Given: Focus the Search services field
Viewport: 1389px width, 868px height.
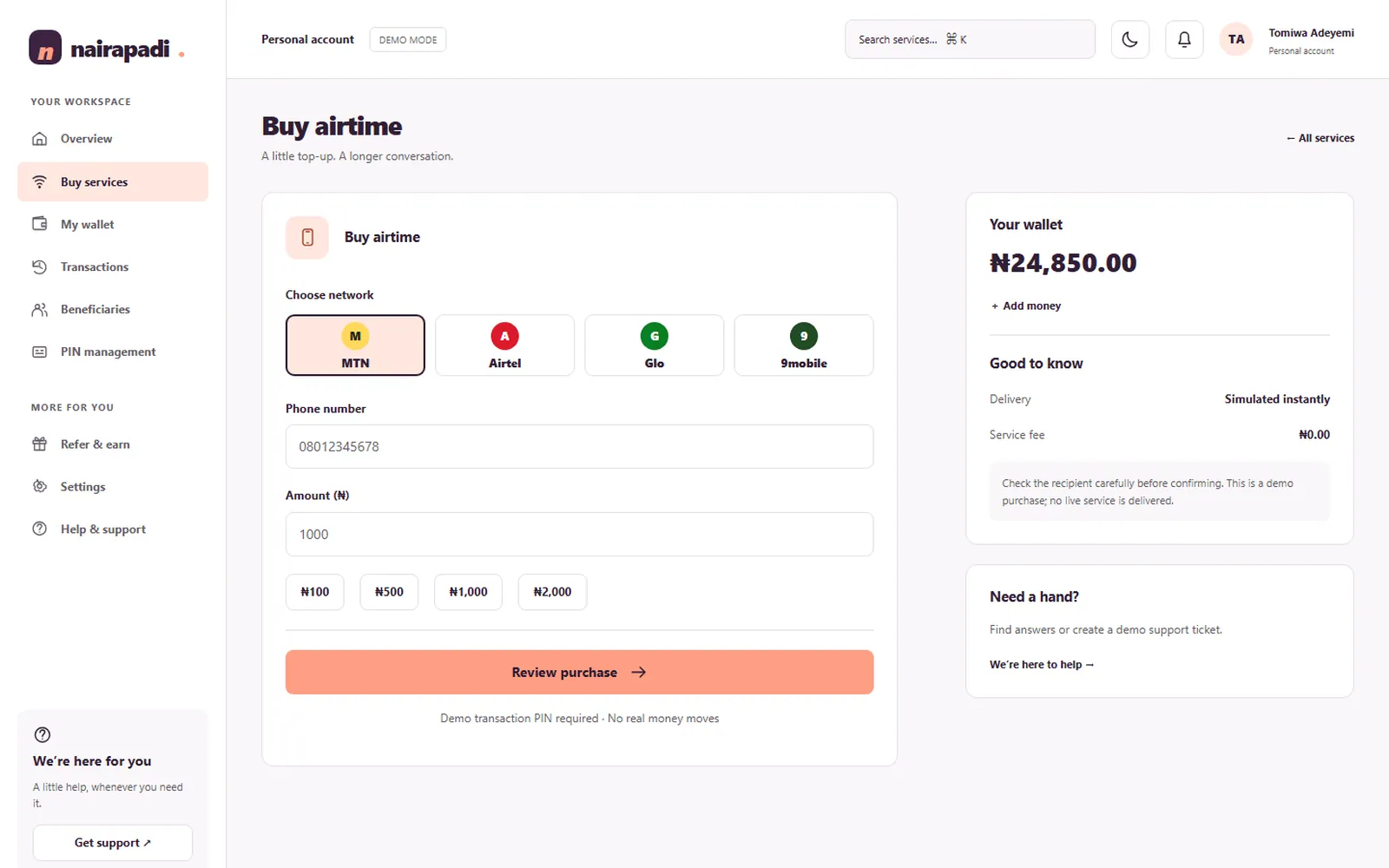Looking at the screenshot, I should 970,39.
